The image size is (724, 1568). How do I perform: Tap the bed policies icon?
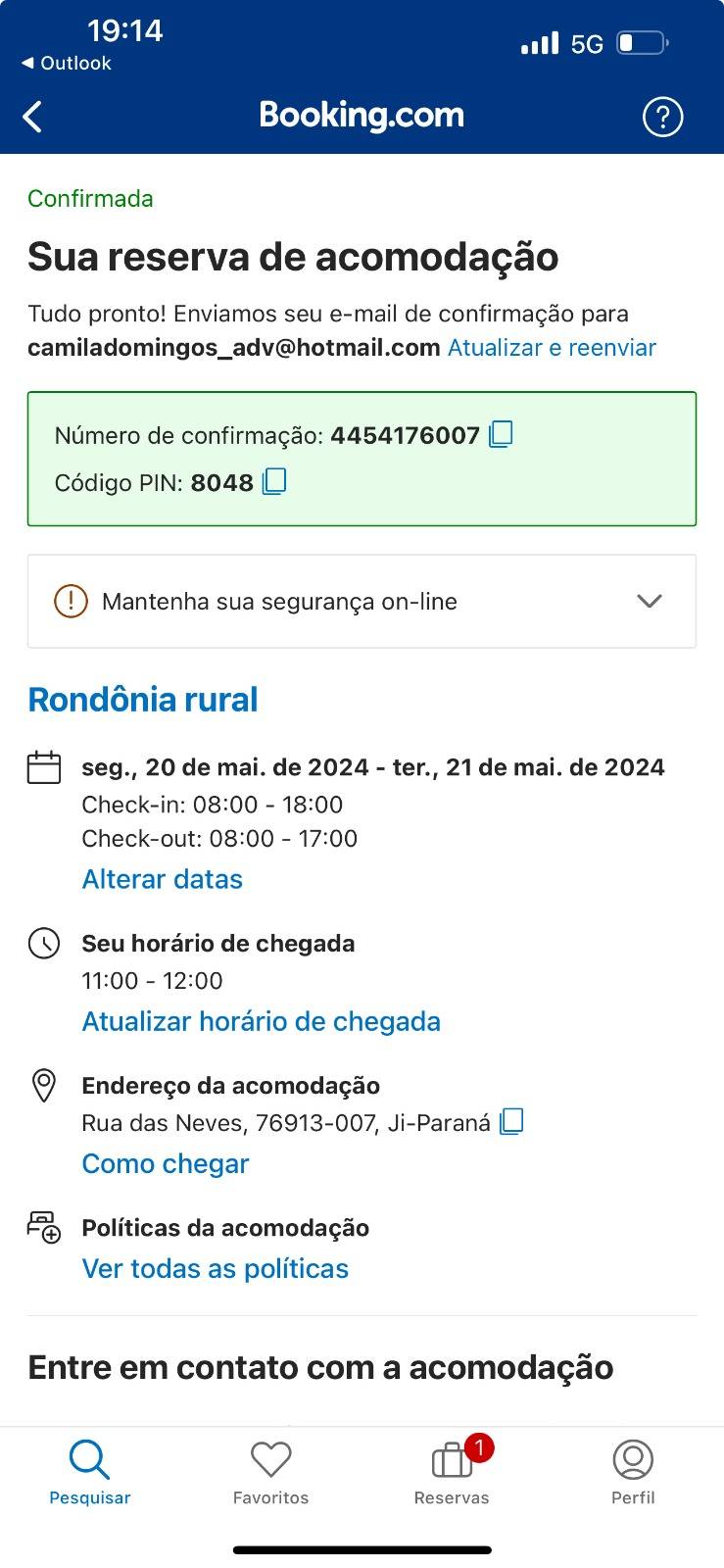44,1227
